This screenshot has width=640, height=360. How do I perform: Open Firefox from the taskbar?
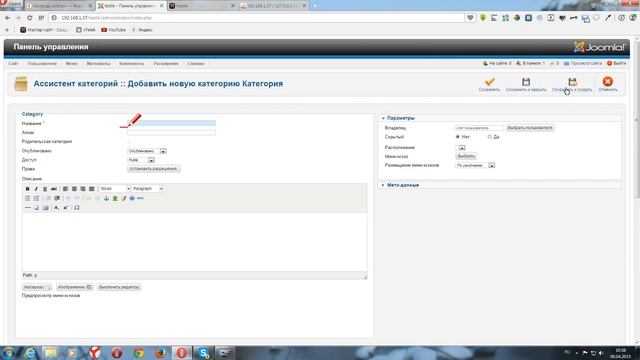click(160, 353)
